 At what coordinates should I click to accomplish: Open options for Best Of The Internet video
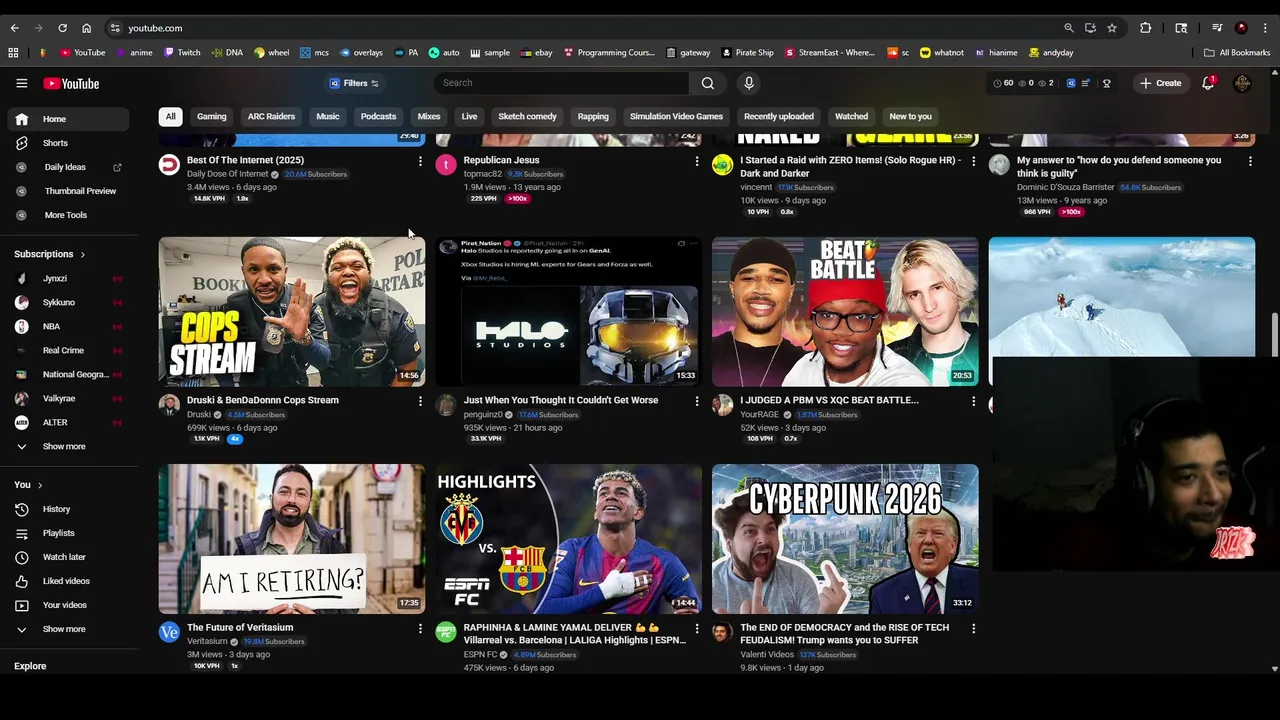(420, 161)
